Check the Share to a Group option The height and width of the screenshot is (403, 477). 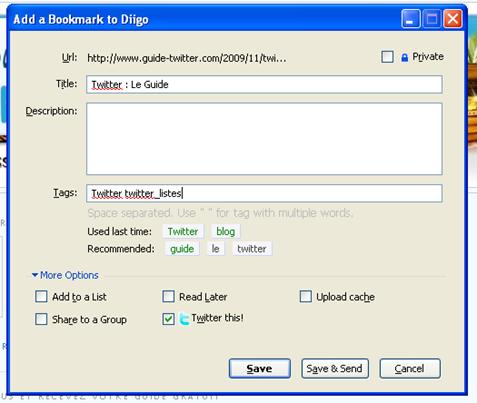(x=41, y=319)
